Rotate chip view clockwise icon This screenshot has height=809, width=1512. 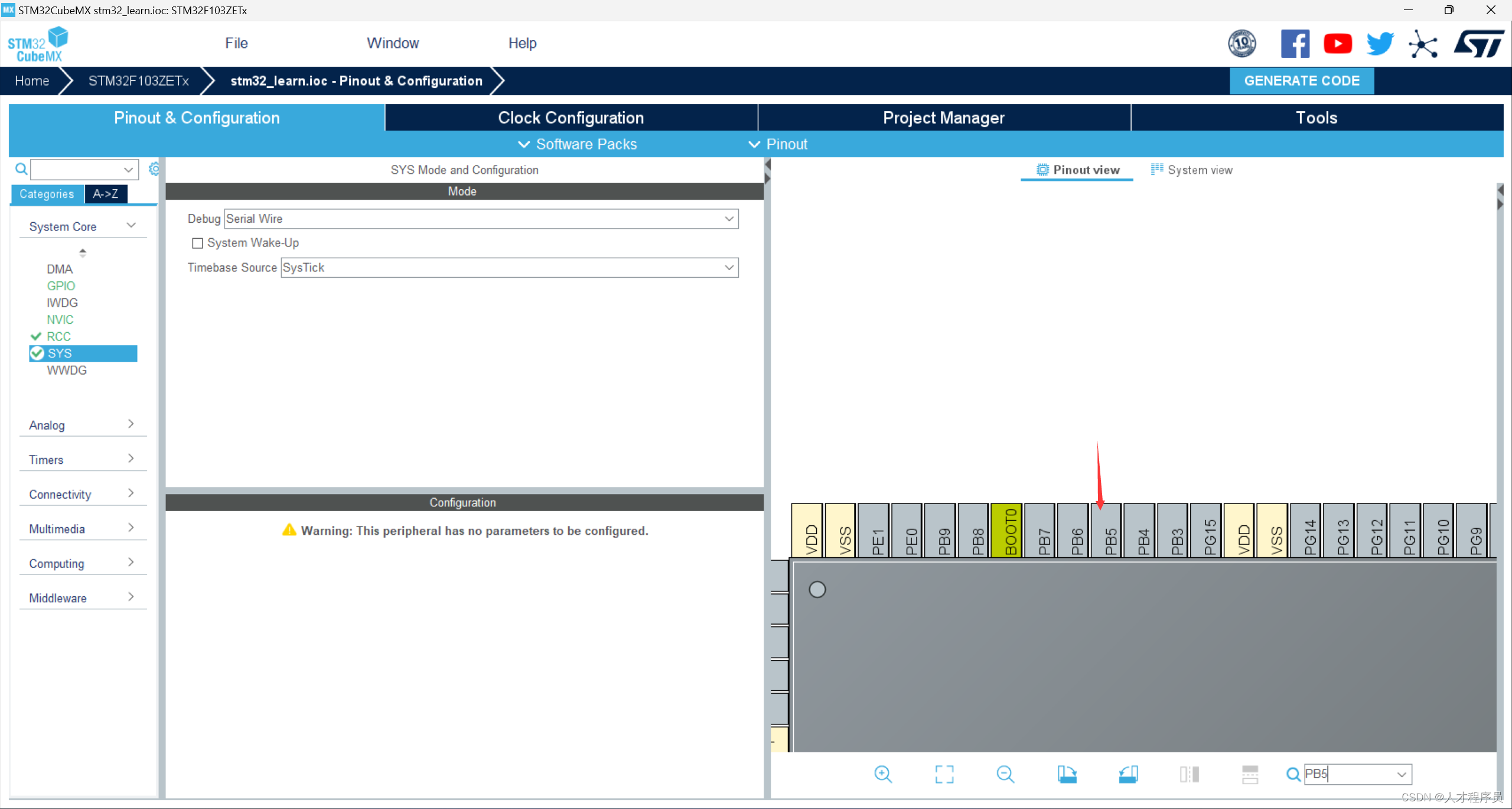[1067, 774]
